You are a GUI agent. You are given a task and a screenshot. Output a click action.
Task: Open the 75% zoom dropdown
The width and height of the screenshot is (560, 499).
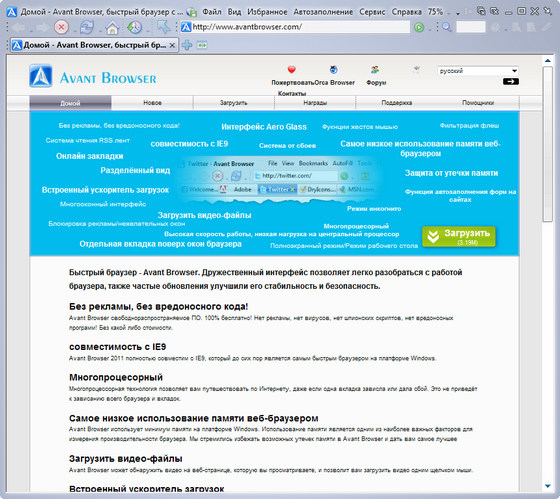point(449,14)
